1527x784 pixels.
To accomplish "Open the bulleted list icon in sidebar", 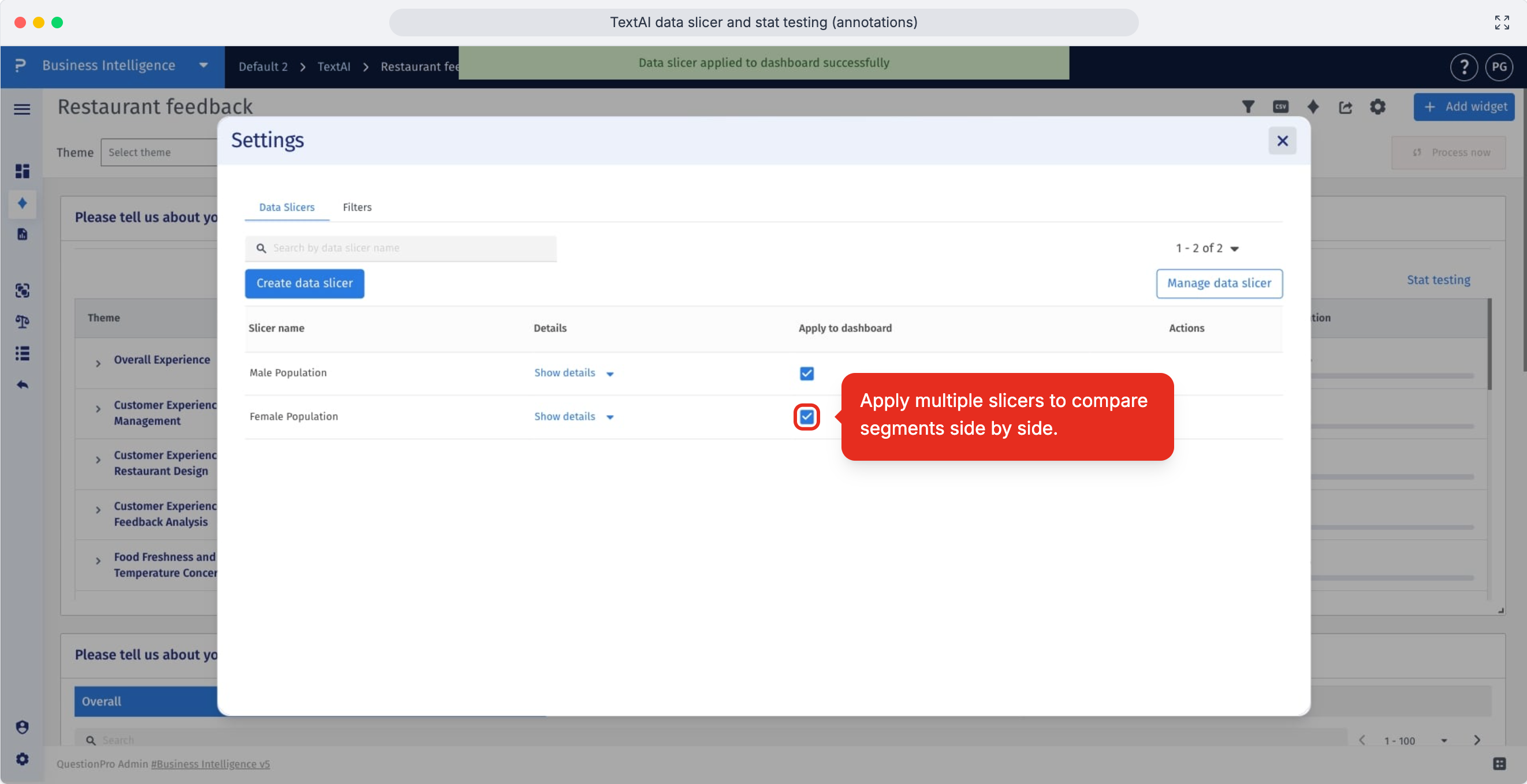I will point(22,354).
